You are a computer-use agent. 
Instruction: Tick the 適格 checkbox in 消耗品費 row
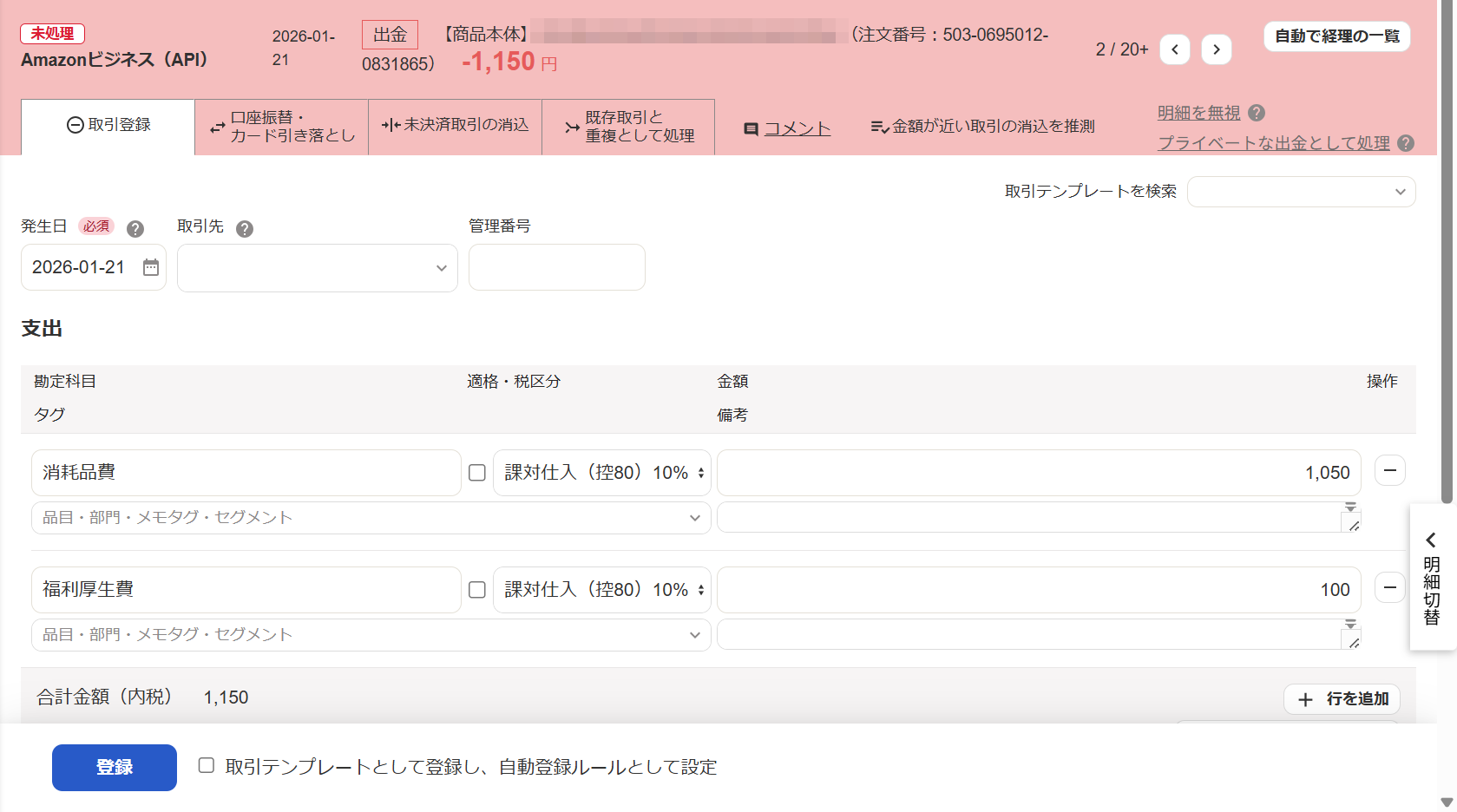pyautogui.click(x=477, y=473)
